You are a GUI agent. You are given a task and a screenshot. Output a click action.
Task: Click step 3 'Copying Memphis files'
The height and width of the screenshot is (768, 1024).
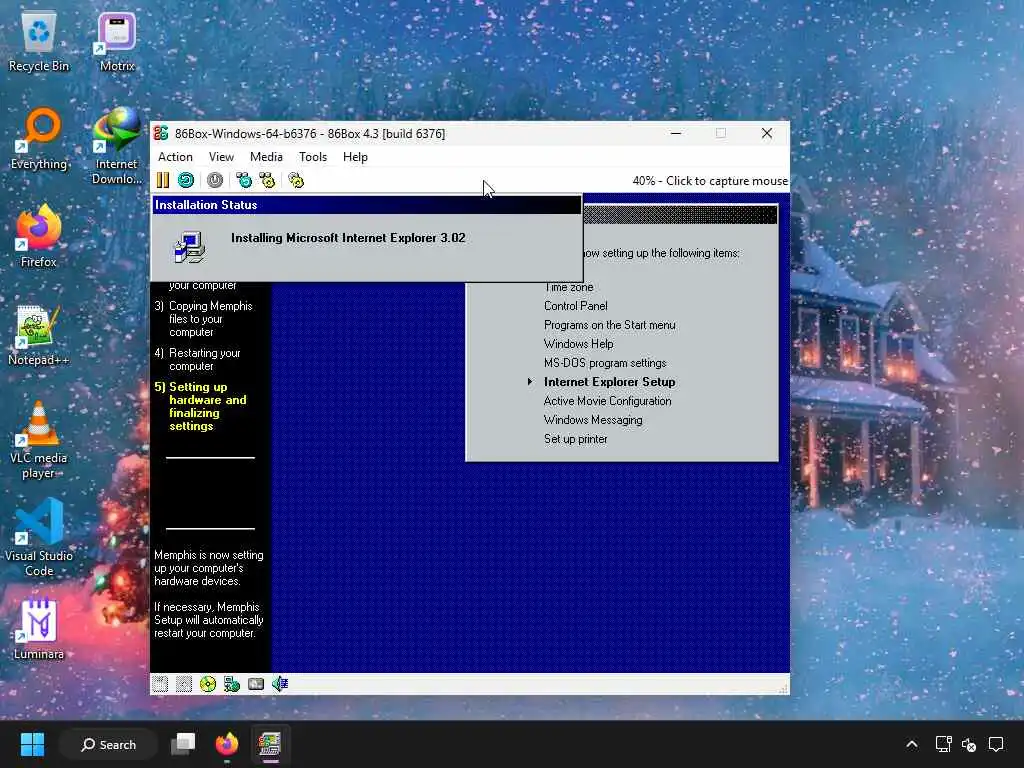(x=204, y=319)
